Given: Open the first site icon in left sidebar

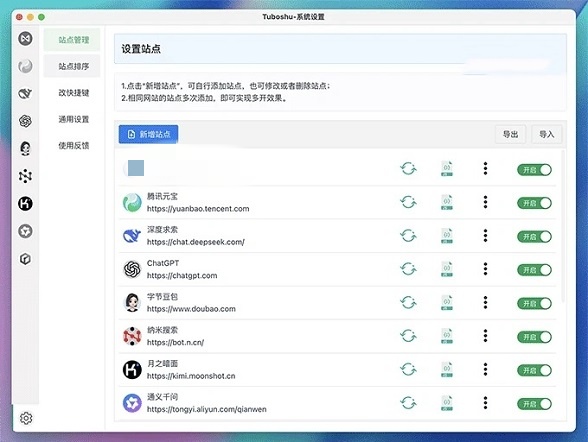Looking at the screenshot, I should pos(26,39).
